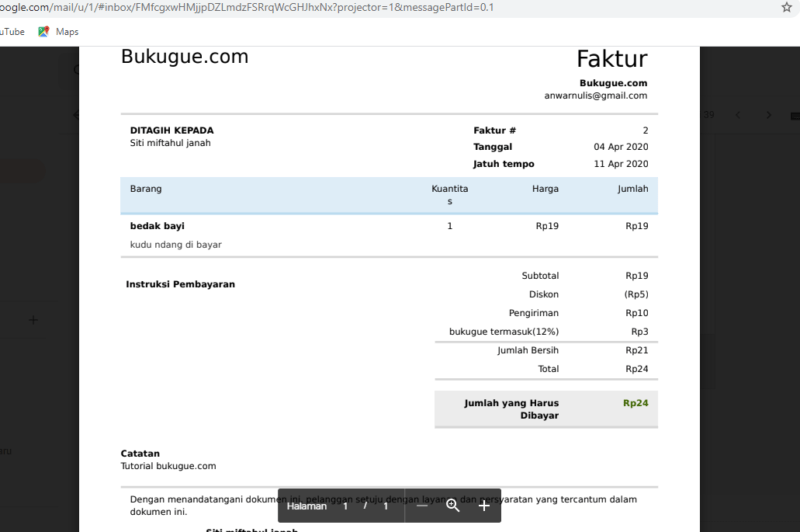Click the Harga column header
This screenshot has height=532, width=800.
545,189
